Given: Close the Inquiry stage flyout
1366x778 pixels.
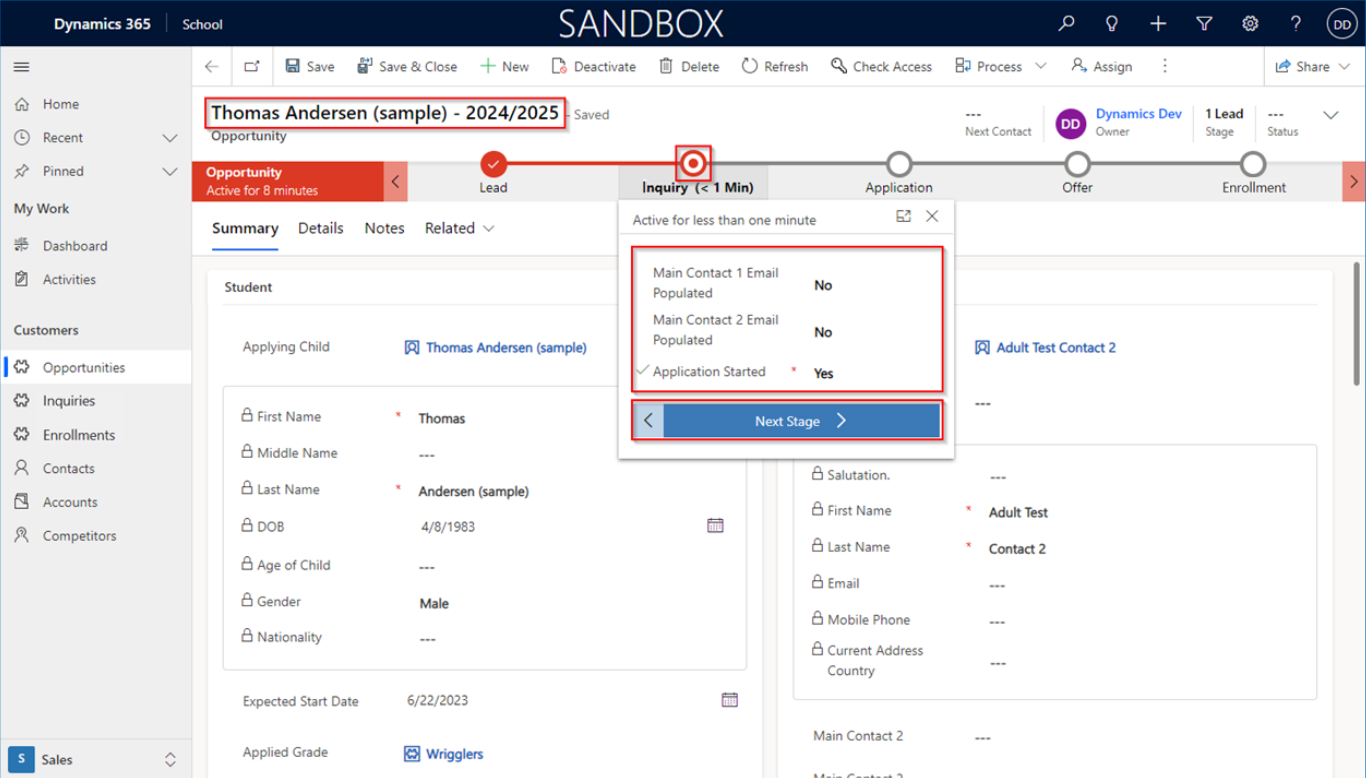Looking at the screenshot, I should (x=932, y=216).
